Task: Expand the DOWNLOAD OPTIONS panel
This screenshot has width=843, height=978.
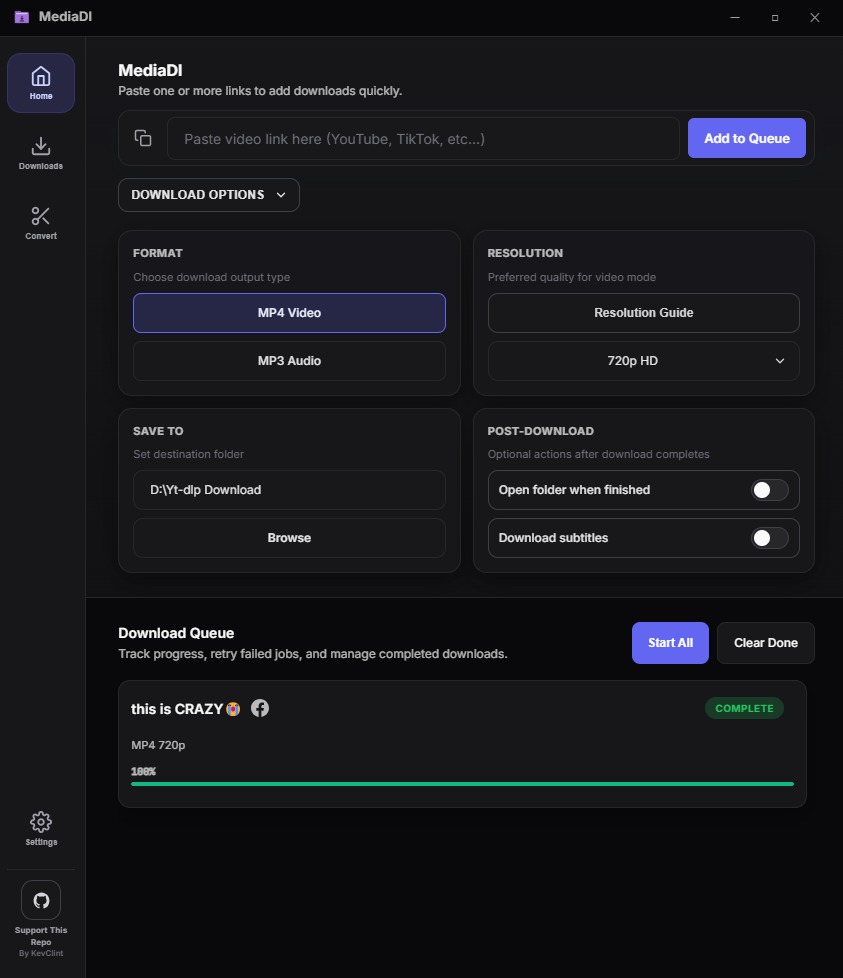Action: tap(208, 195)
